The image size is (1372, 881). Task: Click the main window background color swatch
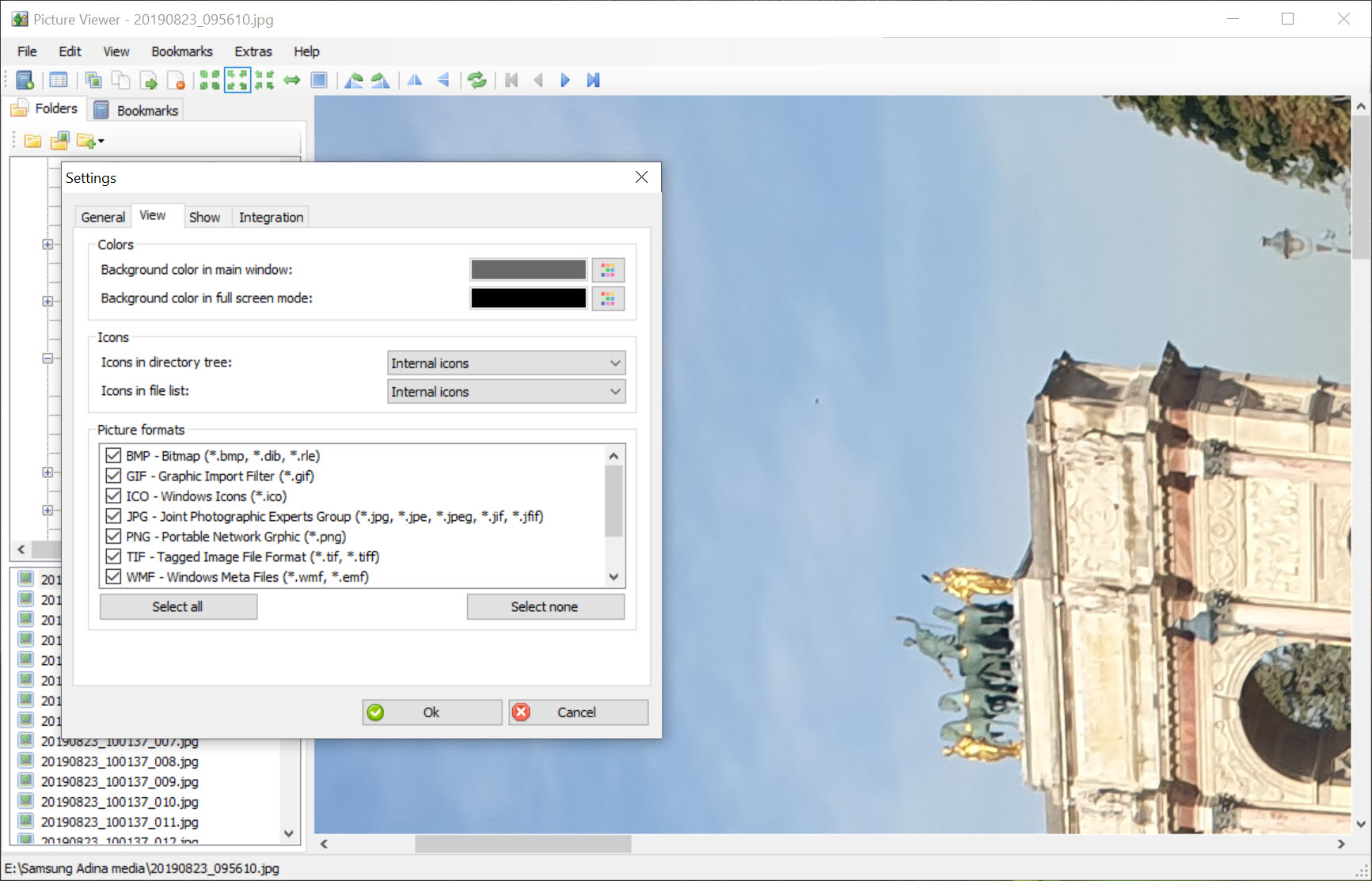(528, 270)
